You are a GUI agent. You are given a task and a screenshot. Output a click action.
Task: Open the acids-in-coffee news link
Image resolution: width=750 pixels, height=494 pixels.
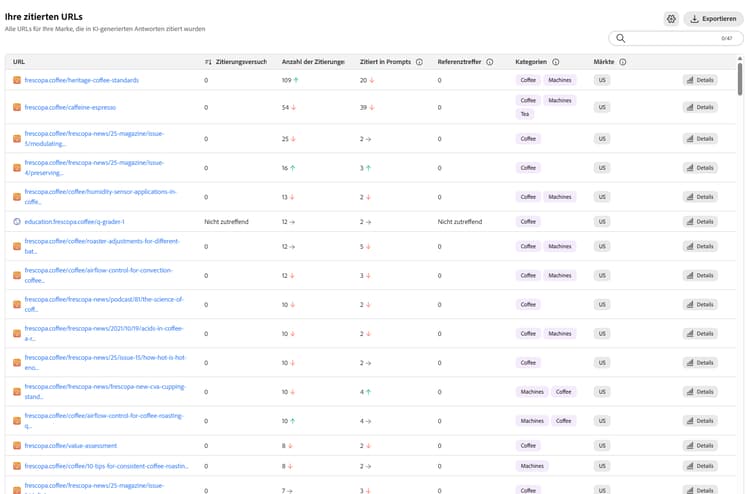104,334
